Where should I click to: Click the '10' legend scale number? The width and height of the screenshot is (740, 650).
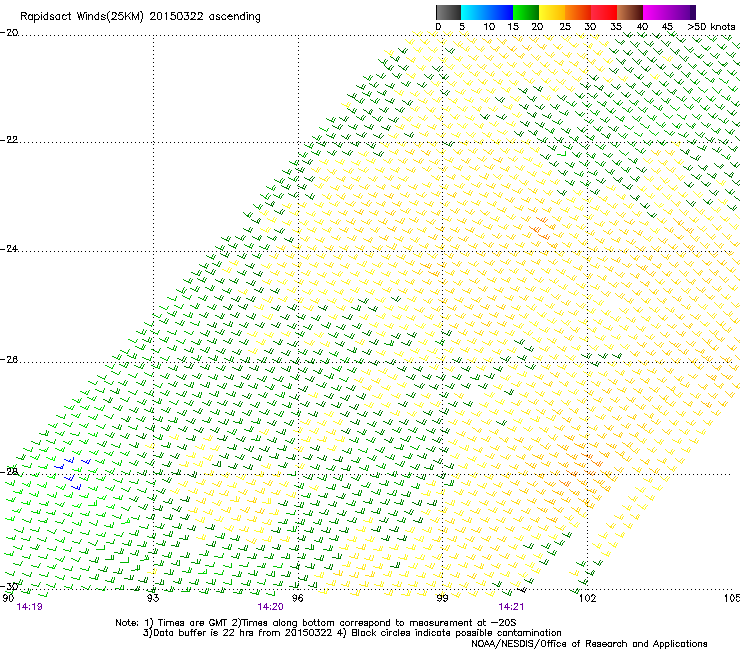pos(489,27)
